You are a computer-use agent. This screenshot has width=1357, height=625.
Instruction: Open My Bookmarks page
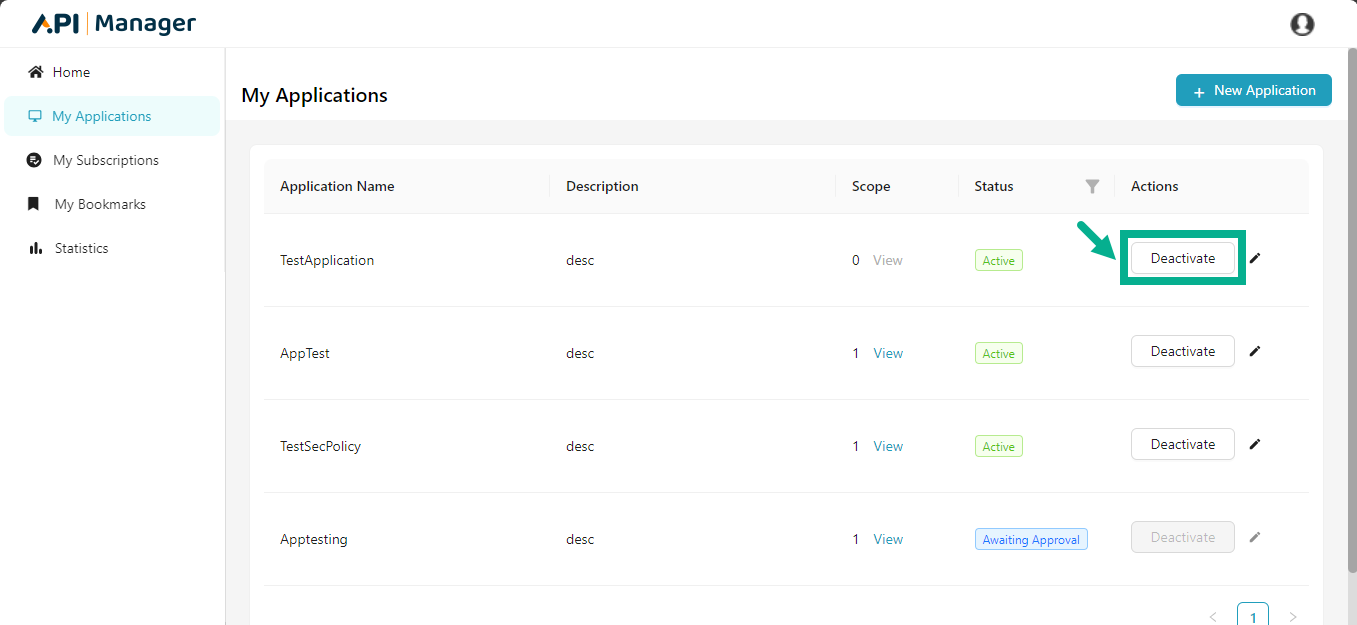[x=100, y=204]
